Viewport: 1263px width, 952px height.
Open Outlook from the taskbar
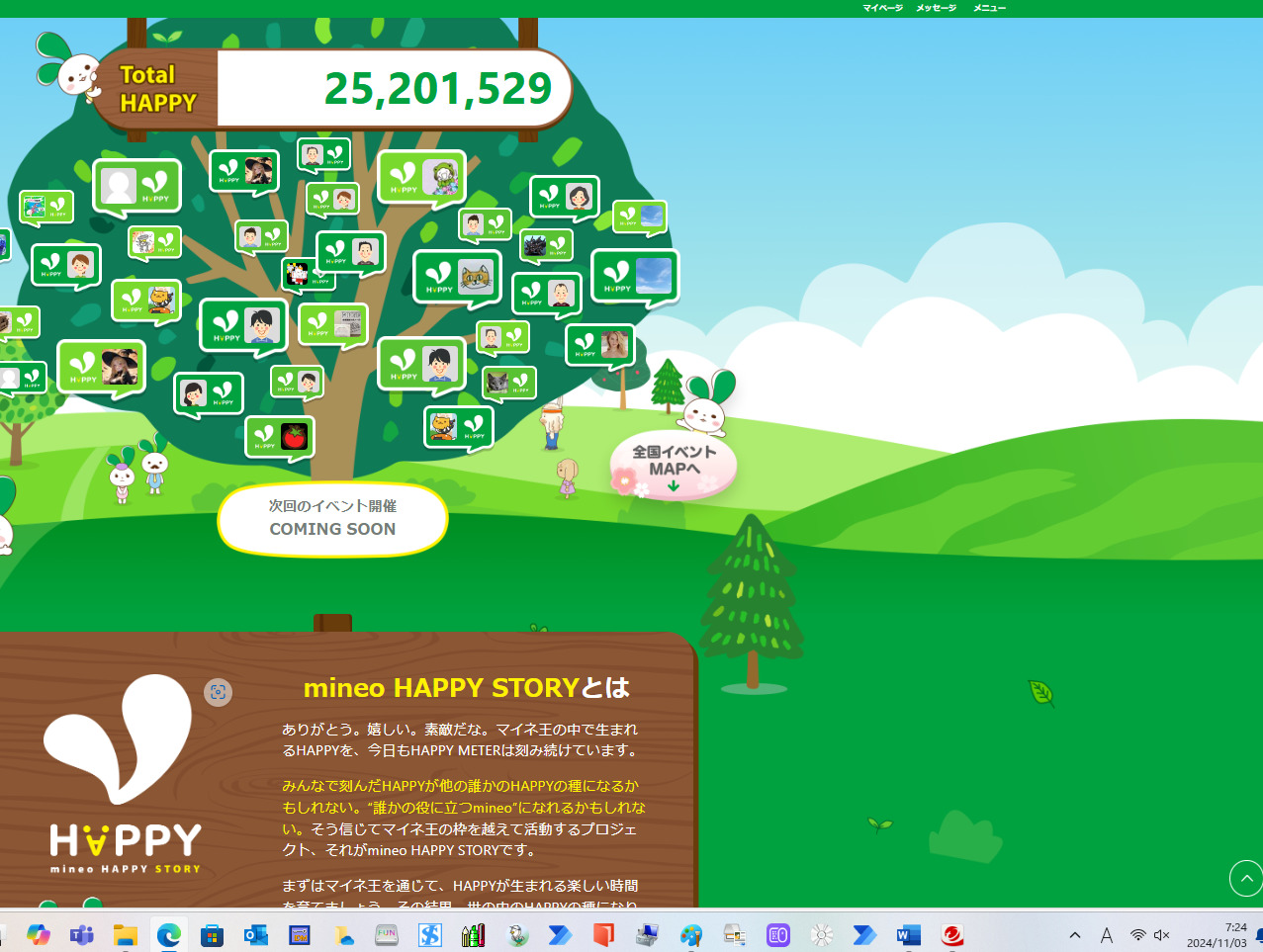pos(256,934)
